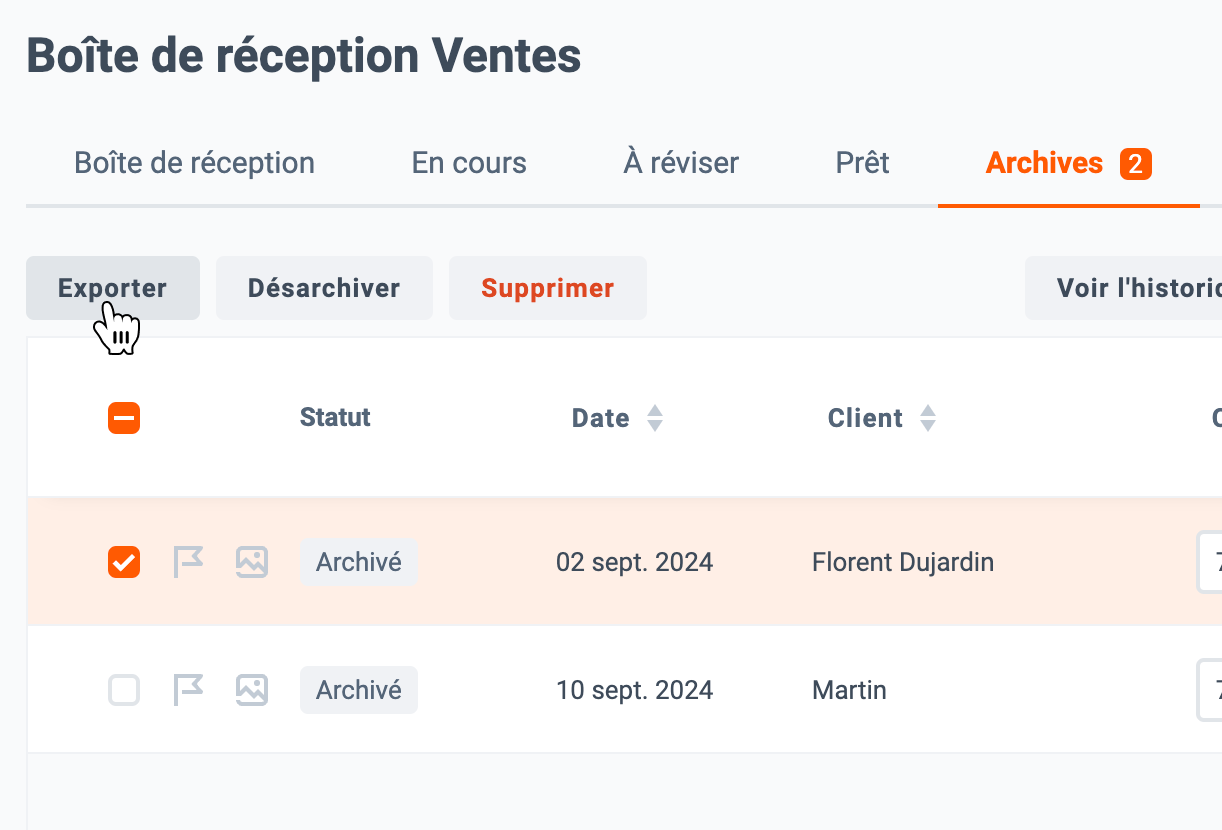Open image icon for Florent Dujardin
This screenshot has height=830, width=1222.
(252, 562)
